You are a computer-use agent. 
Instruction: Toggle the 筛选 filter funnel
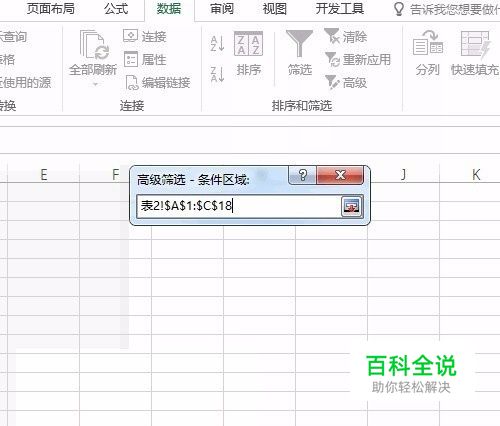pyautogui.click(x=300, y=53)
